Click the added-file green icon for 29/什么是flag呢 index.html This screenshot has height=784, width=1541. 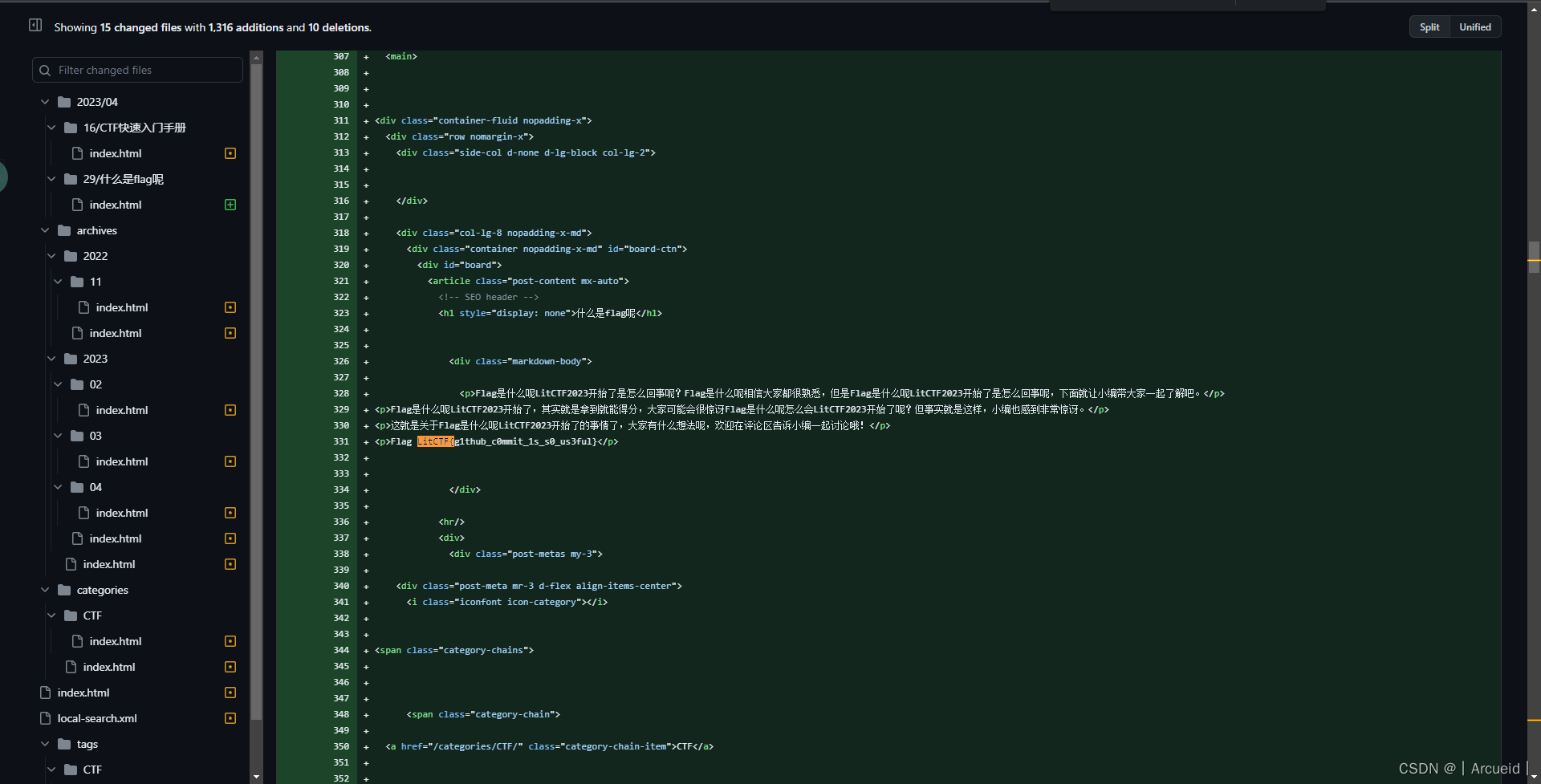click(x=230, y=205)
